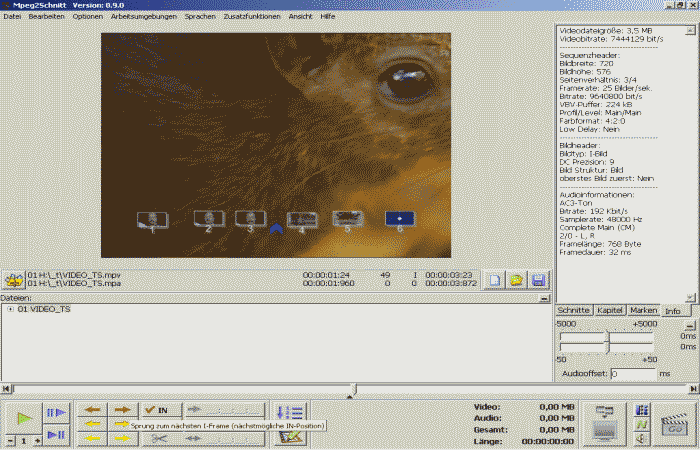Image resolution: width=700 pixels, height=450 pixels.
Task: Start cutting with the clapperboard GO button
Action: 675,425
